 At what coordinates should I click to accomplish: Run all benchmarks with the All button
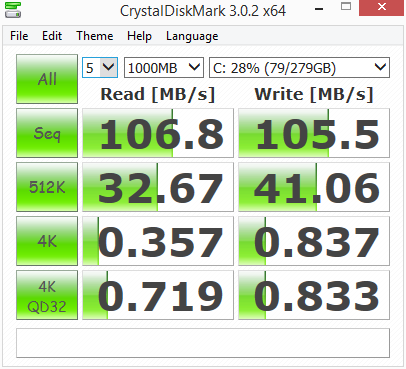(x=47, y=79)
